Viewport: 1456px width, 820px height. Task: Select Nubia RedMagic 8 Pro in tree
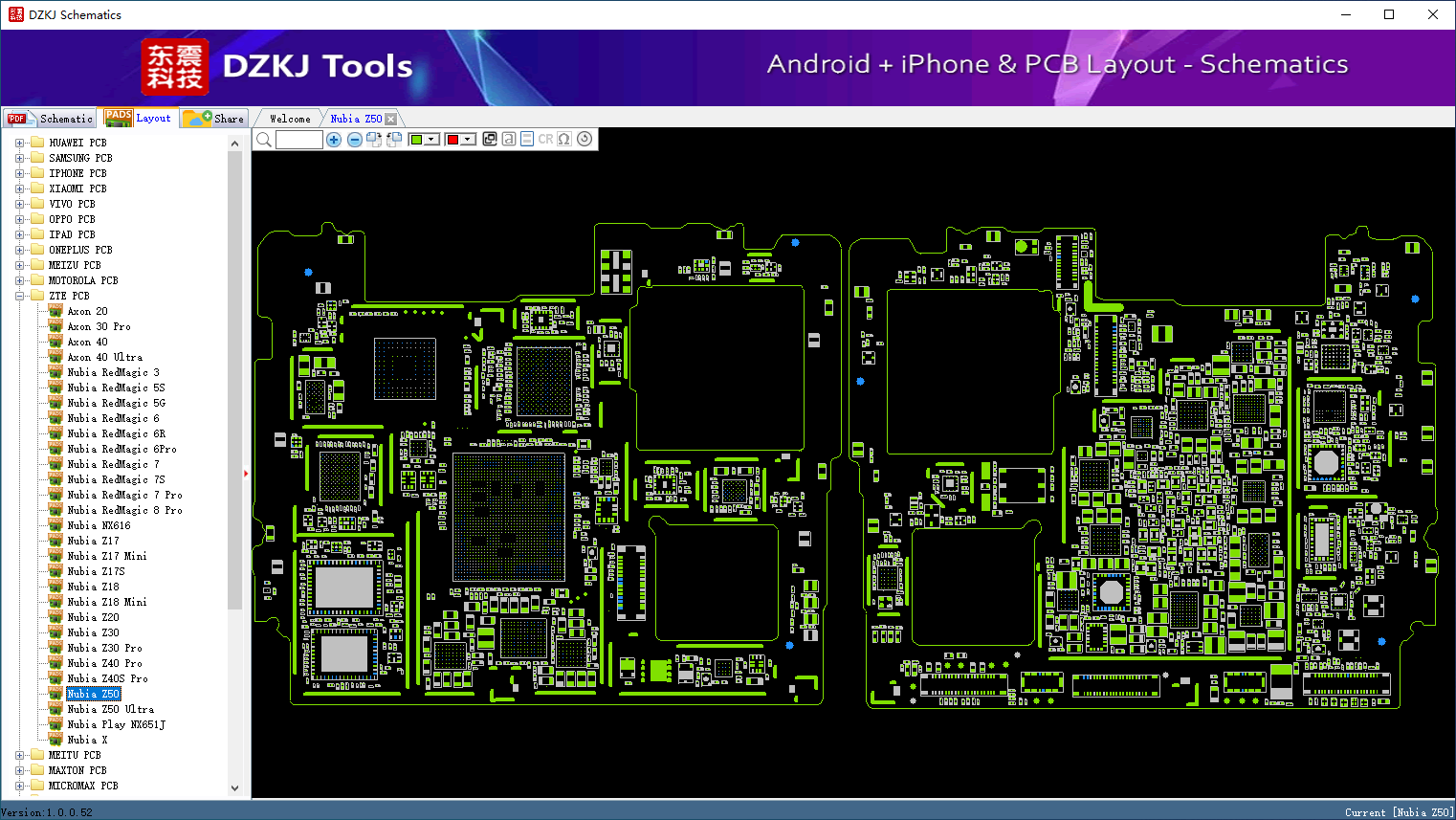pos(124,510)
